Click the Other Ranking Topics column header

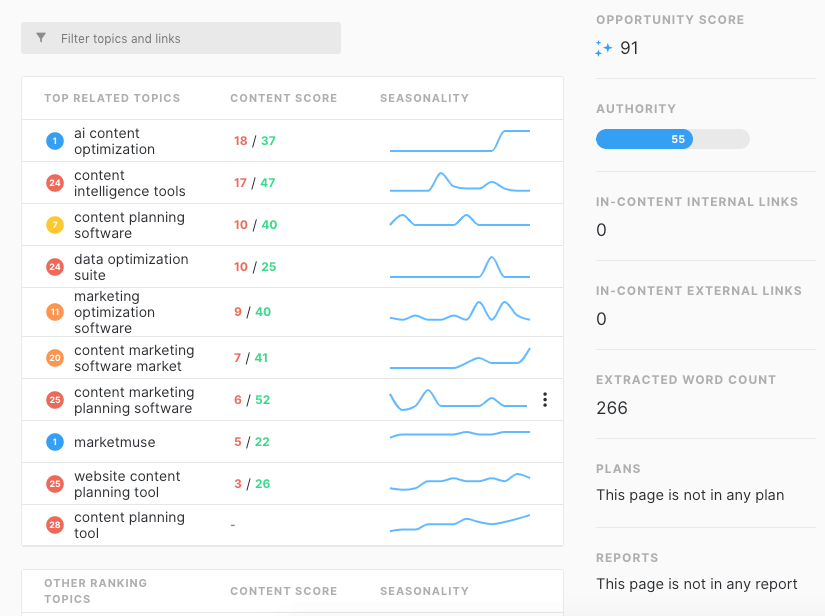[x=95, y=590]
